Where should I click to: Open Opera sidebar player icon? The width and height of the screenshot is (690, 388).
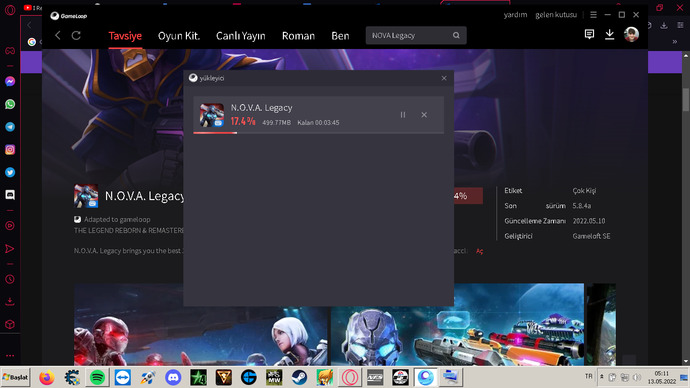pyautogui.click(x=10, y=226)
